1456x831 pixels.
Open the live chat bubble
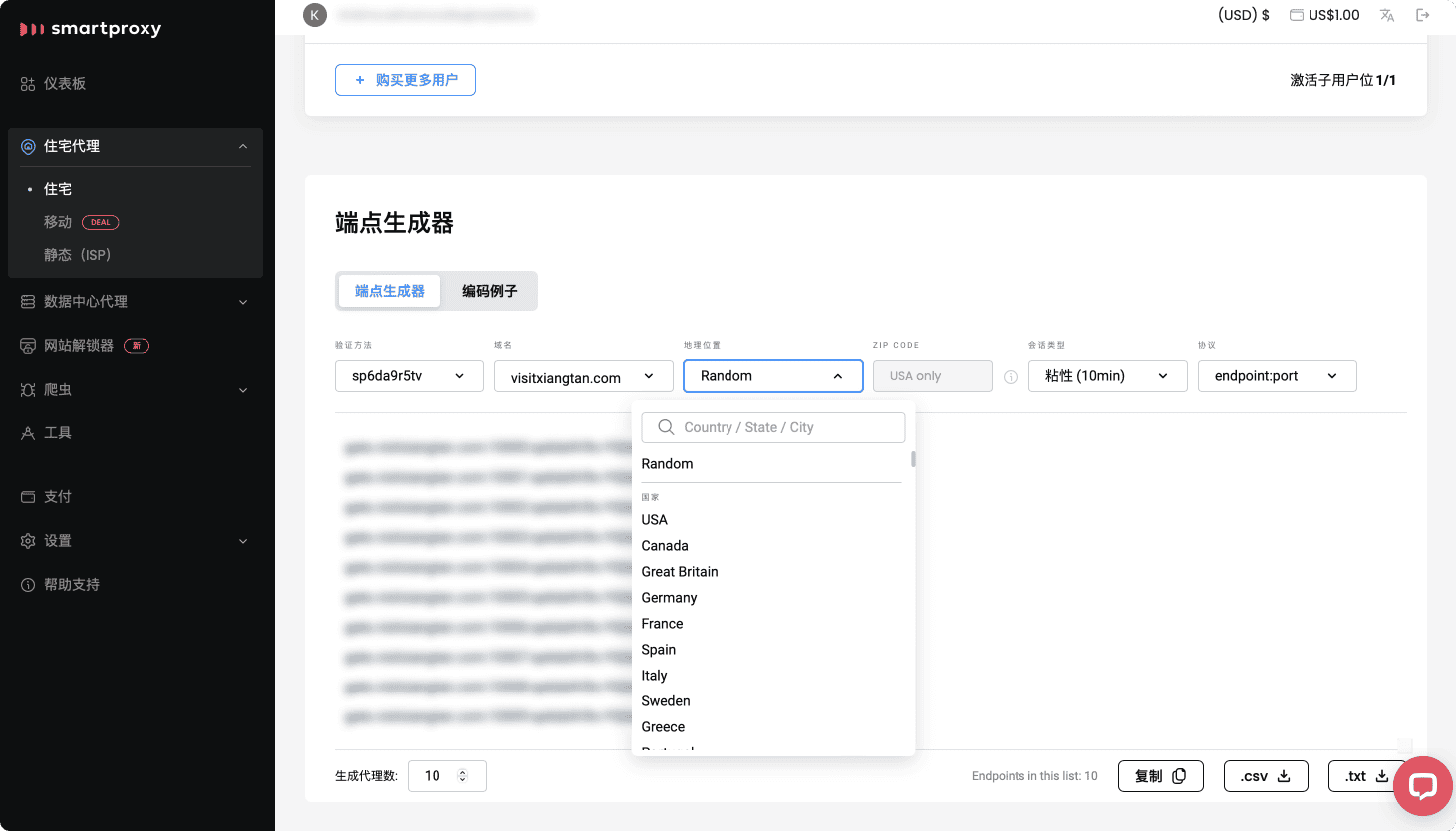coord(1422,786)
